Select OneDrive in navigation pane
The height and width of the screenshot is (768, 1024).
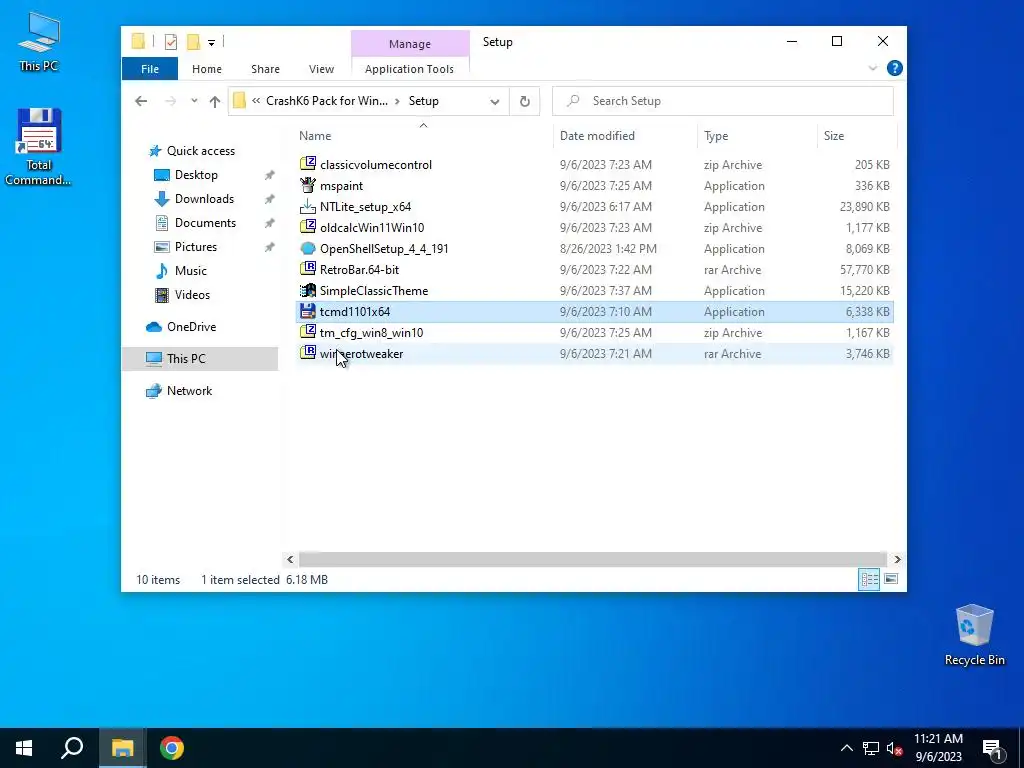[191, 327]
